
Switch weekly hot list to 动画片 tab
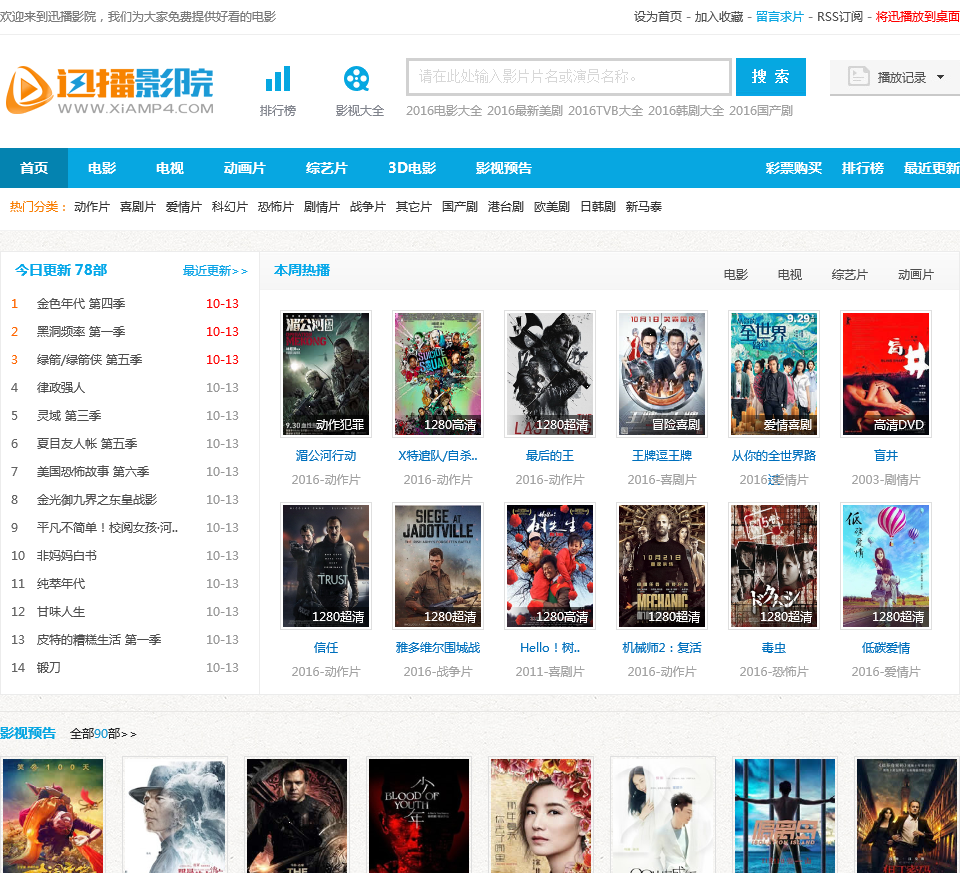[x=916, y=275]
